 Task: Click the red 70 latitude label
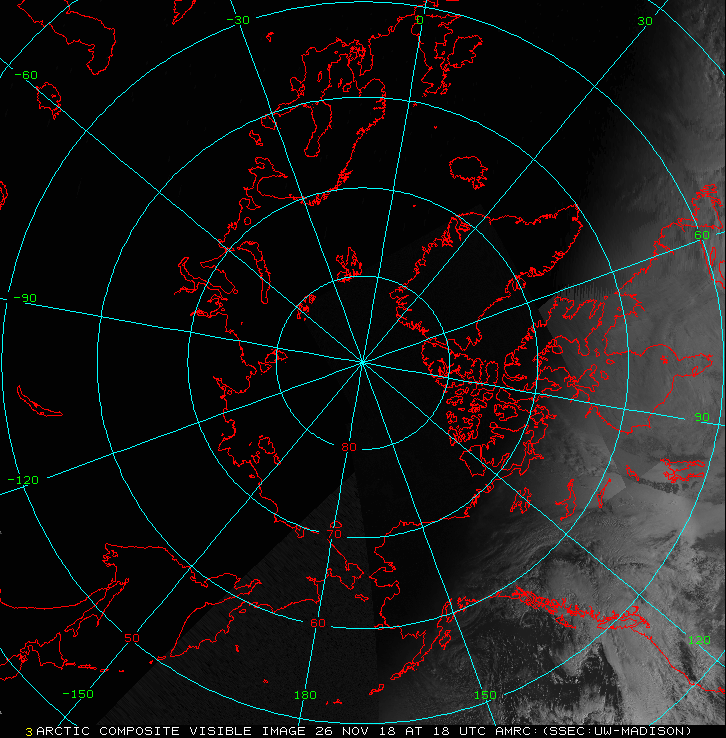point(334,534)
